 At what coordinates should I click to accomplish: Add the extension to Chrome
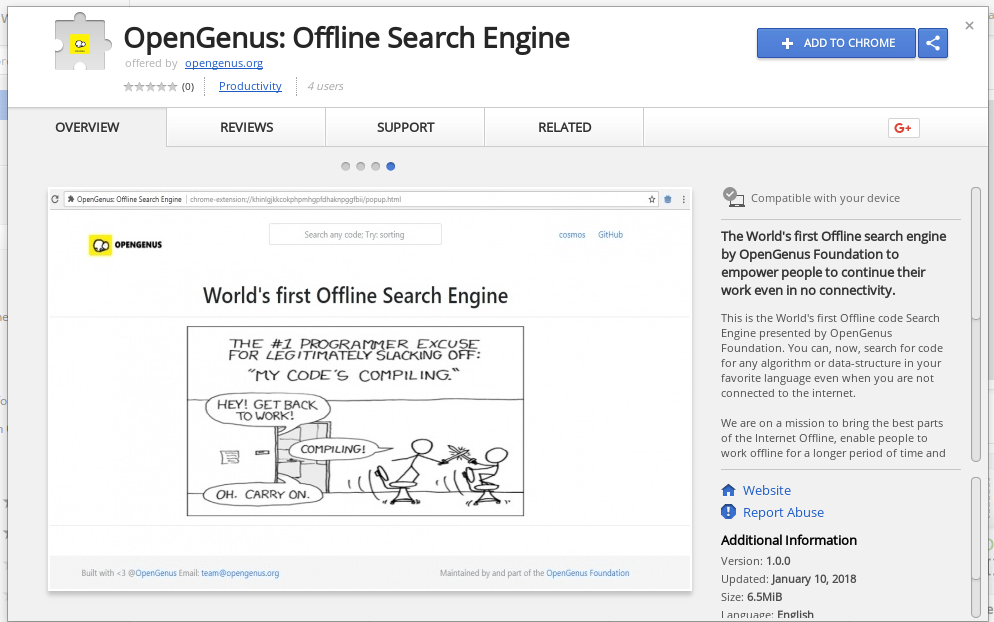point(836,43)
